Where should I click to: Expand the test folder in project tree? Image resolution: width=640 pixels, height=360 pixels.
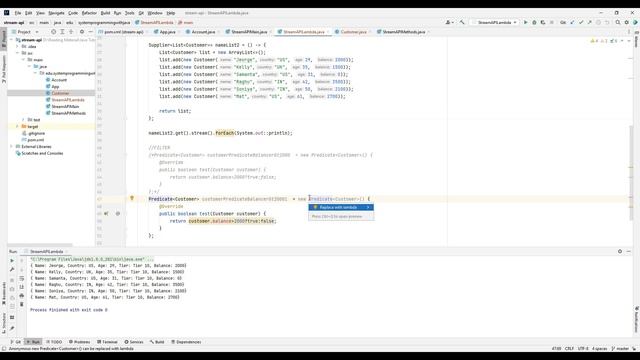click(23, 120)
